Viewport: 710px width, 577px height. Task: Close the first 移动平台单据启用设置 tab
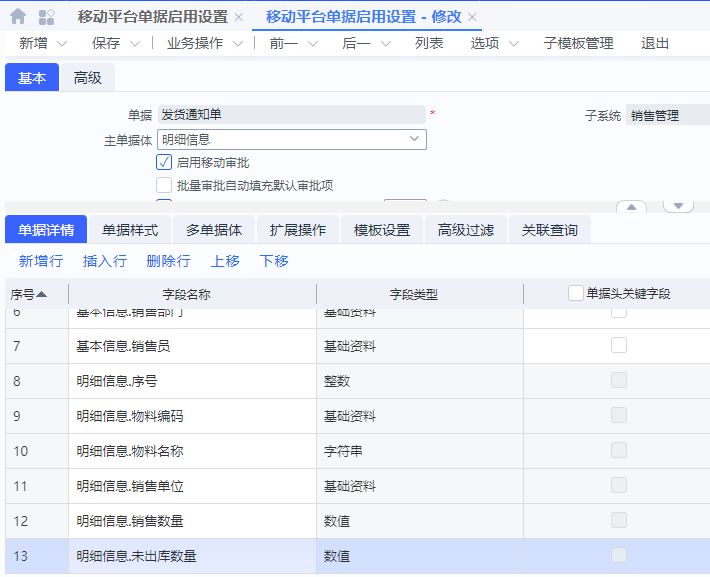(238, 17)
